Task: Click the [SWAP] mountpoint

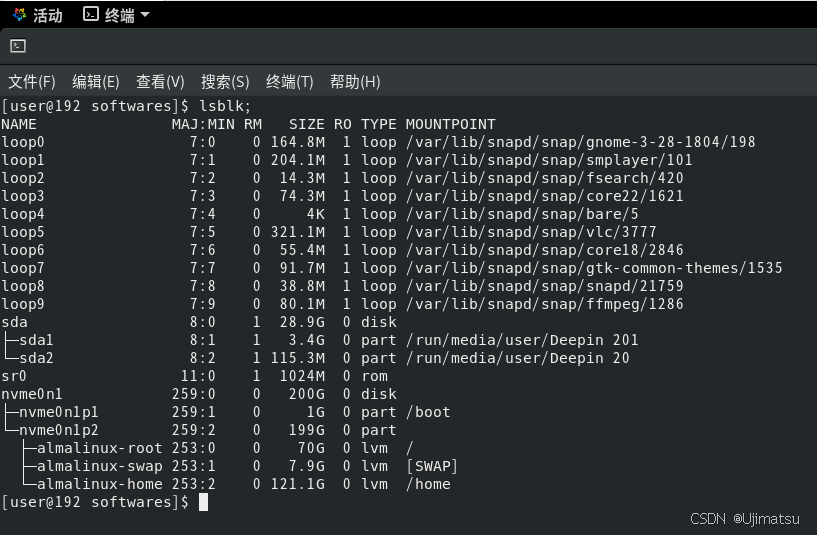Action: [x=432, y=466]
